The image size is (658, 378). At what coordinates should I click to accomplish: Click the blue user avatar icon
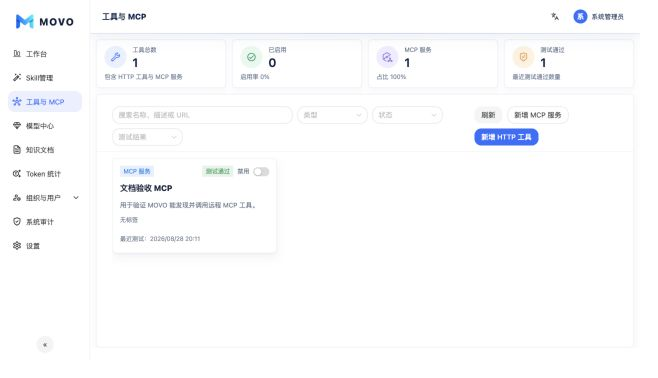pos(580,17)
